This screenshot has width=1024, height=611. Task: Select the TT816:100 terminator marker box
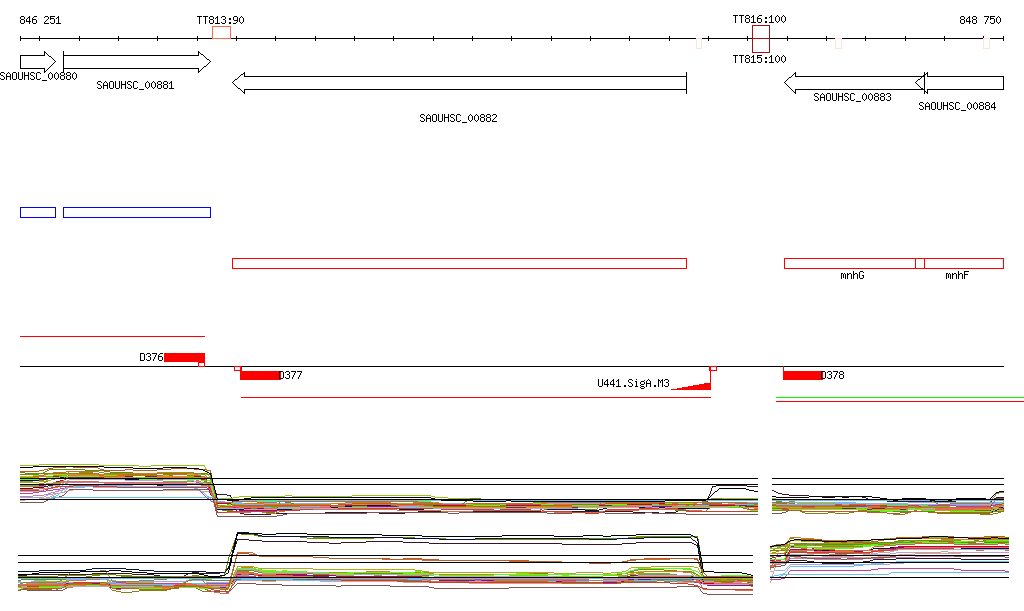(761, 39)
